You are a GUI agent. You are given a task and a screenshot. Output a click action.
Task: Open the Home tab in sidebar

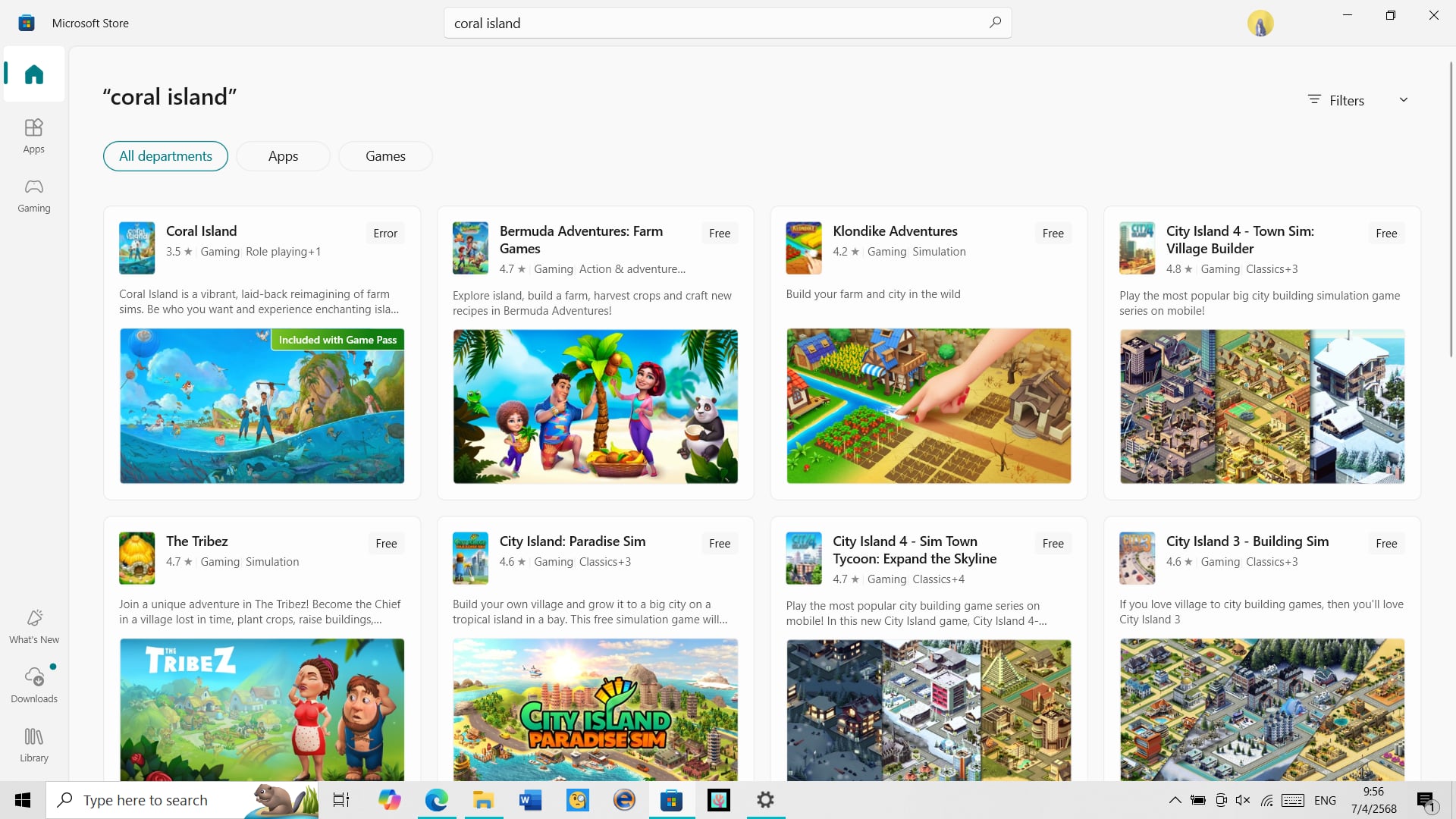(x=34, y=74)
